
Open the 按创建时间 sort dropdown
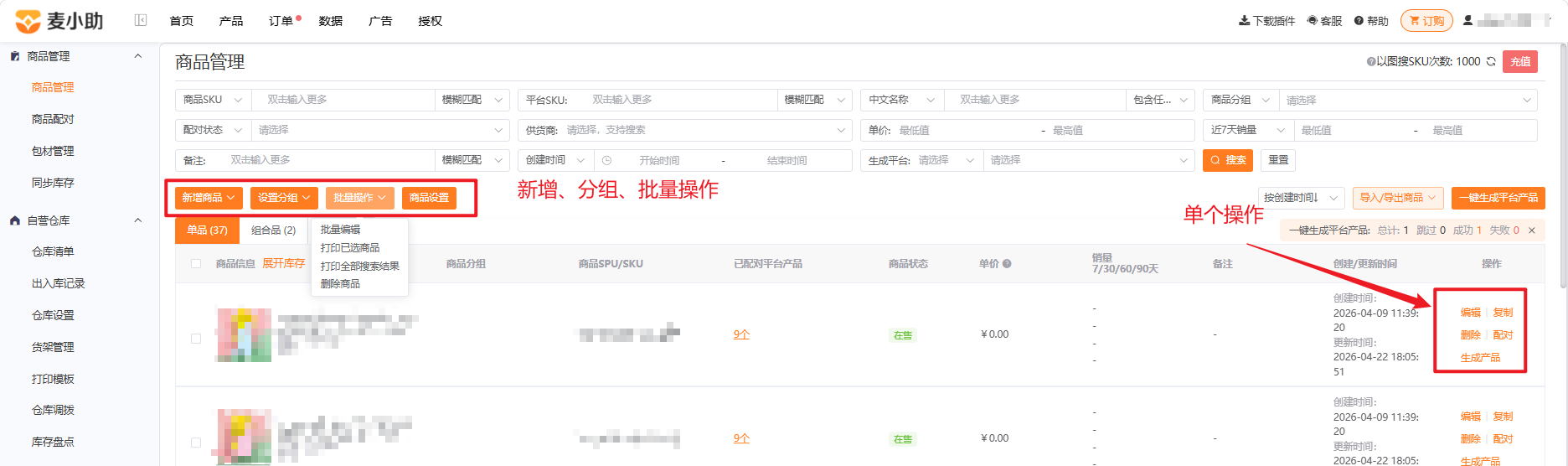tap(1302, 198)
